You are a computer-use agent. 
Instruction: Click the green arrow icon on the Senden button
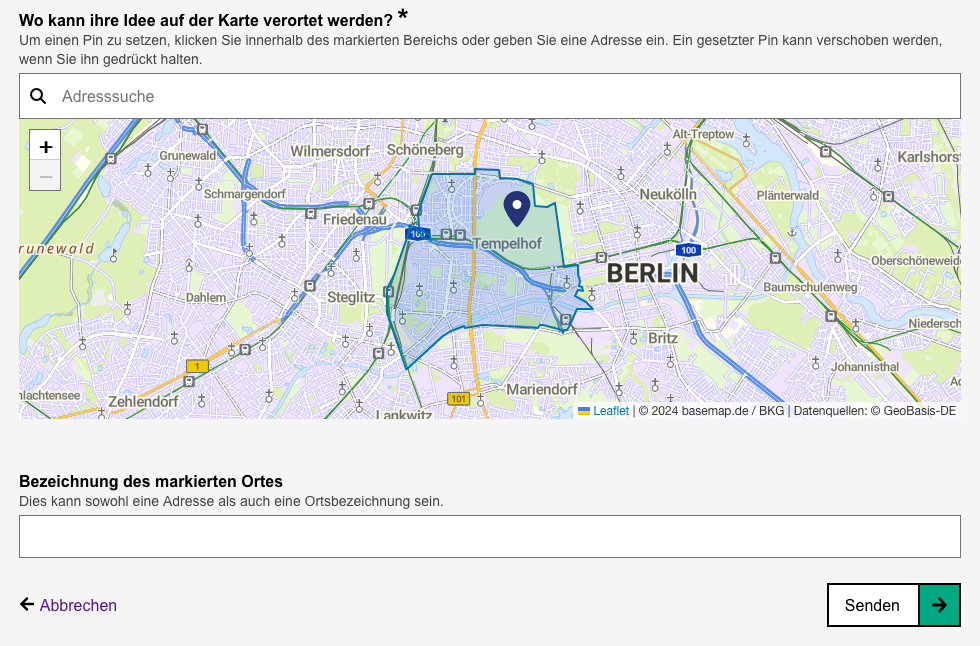[x=939, y=605]
